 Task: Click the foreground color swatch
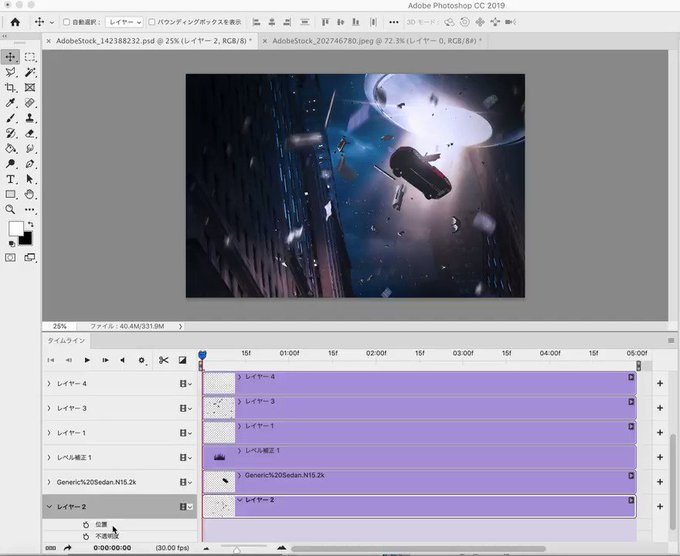click(15, 228)
